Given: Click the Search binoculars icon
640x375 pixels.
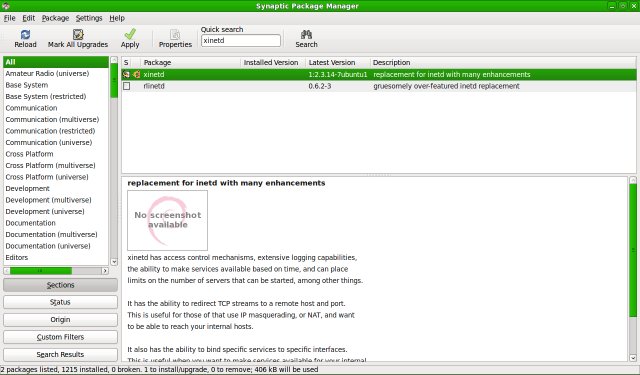Looking at the screenshot, I should pyautogui.click(x=306, y=35).
